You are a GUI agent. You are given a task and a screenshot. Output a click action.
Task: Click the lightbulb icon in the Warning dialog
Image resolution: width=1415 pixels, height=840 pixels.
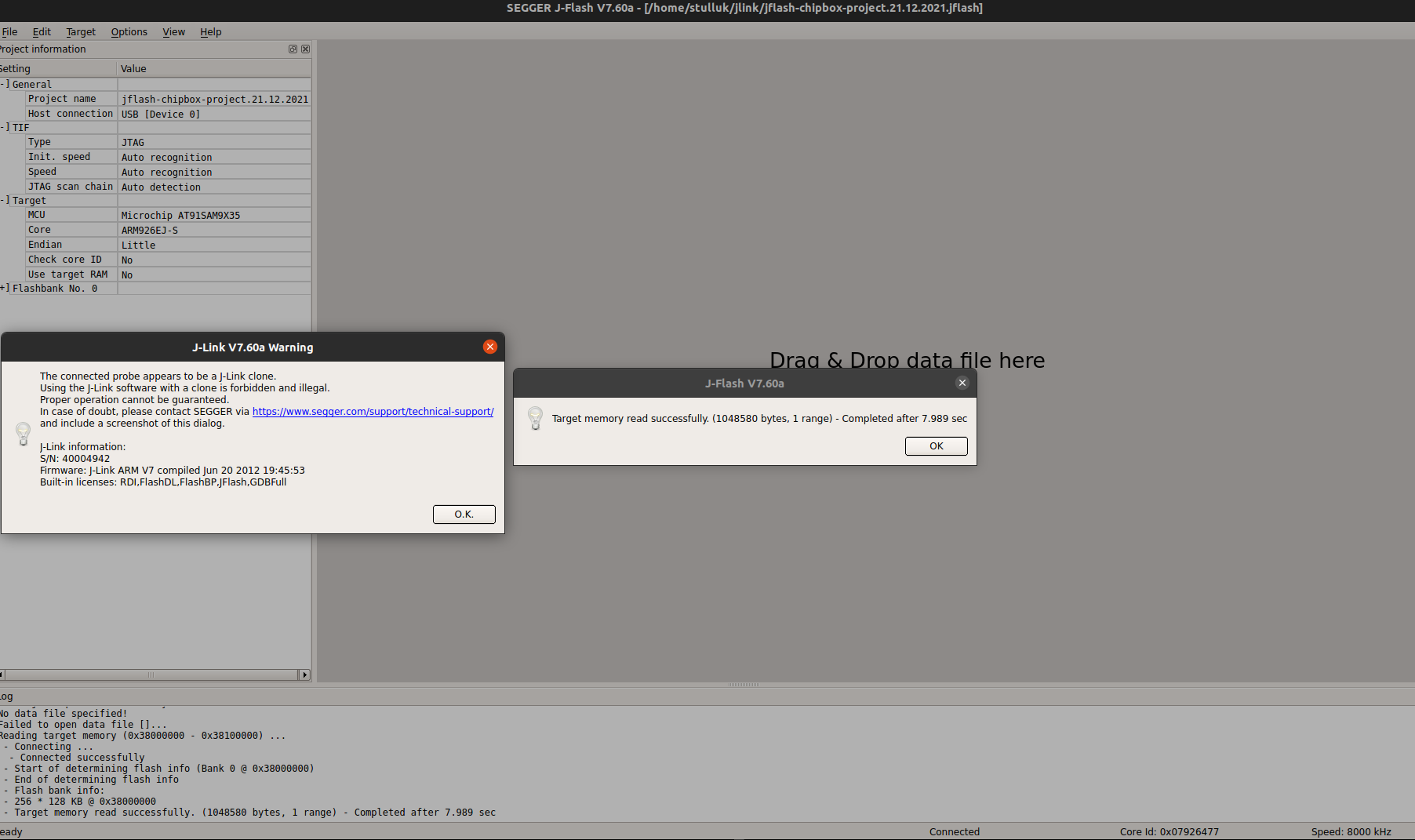pyautogui.click(x=24, y=434)
